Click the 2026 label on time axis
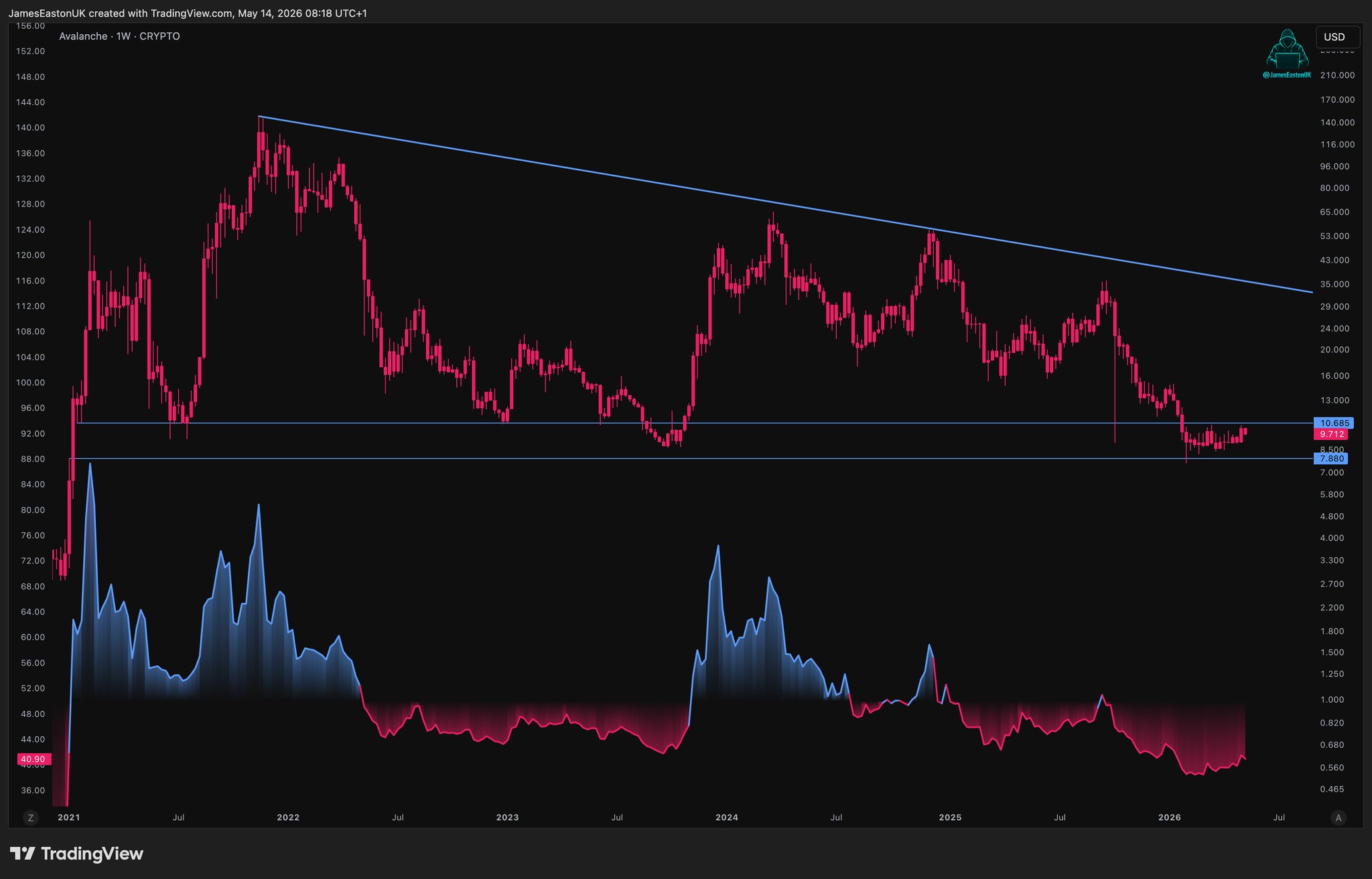 (x=1170, y=817)
